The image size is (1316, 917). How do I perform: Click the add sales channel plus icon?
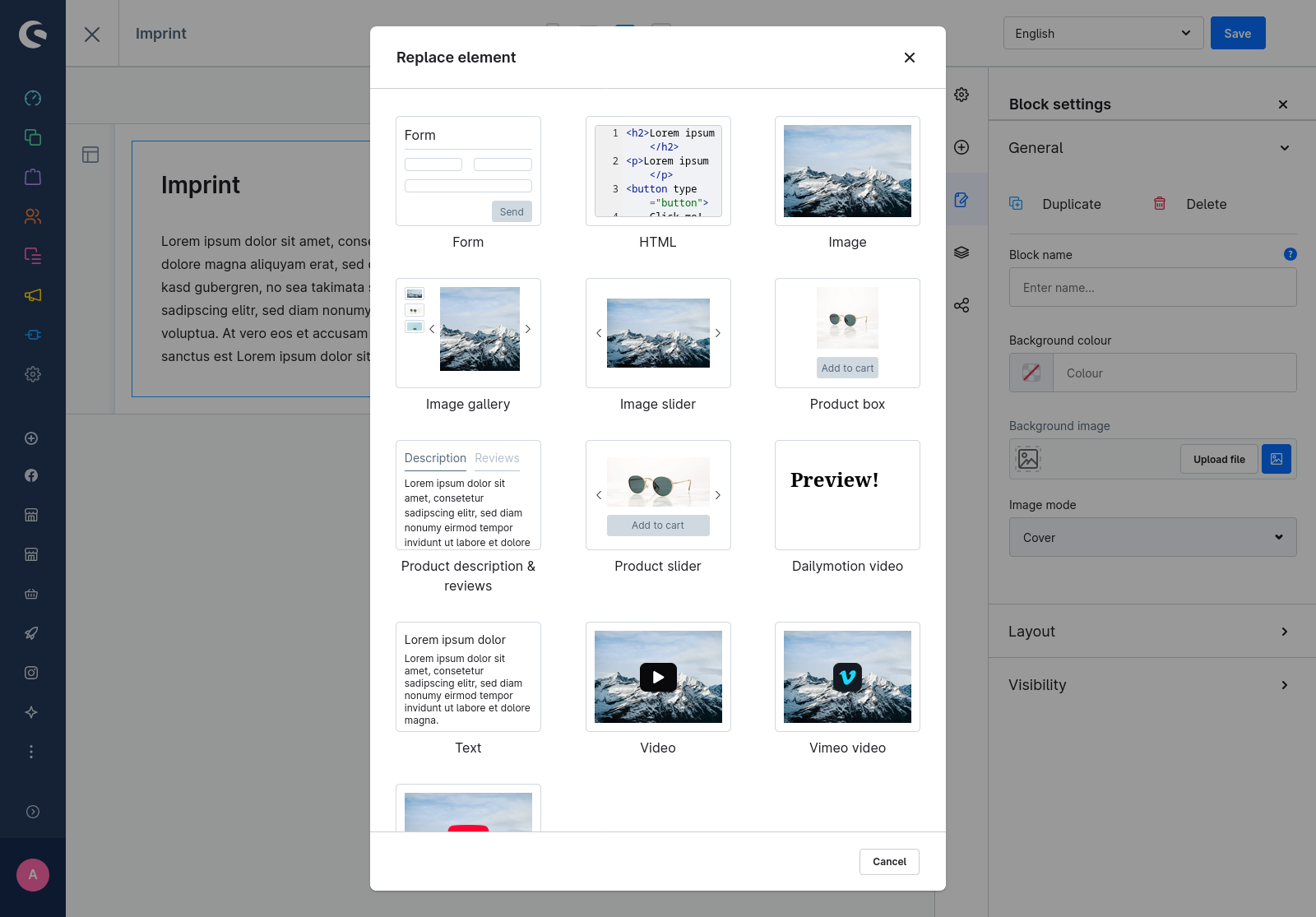coord(31,438)
